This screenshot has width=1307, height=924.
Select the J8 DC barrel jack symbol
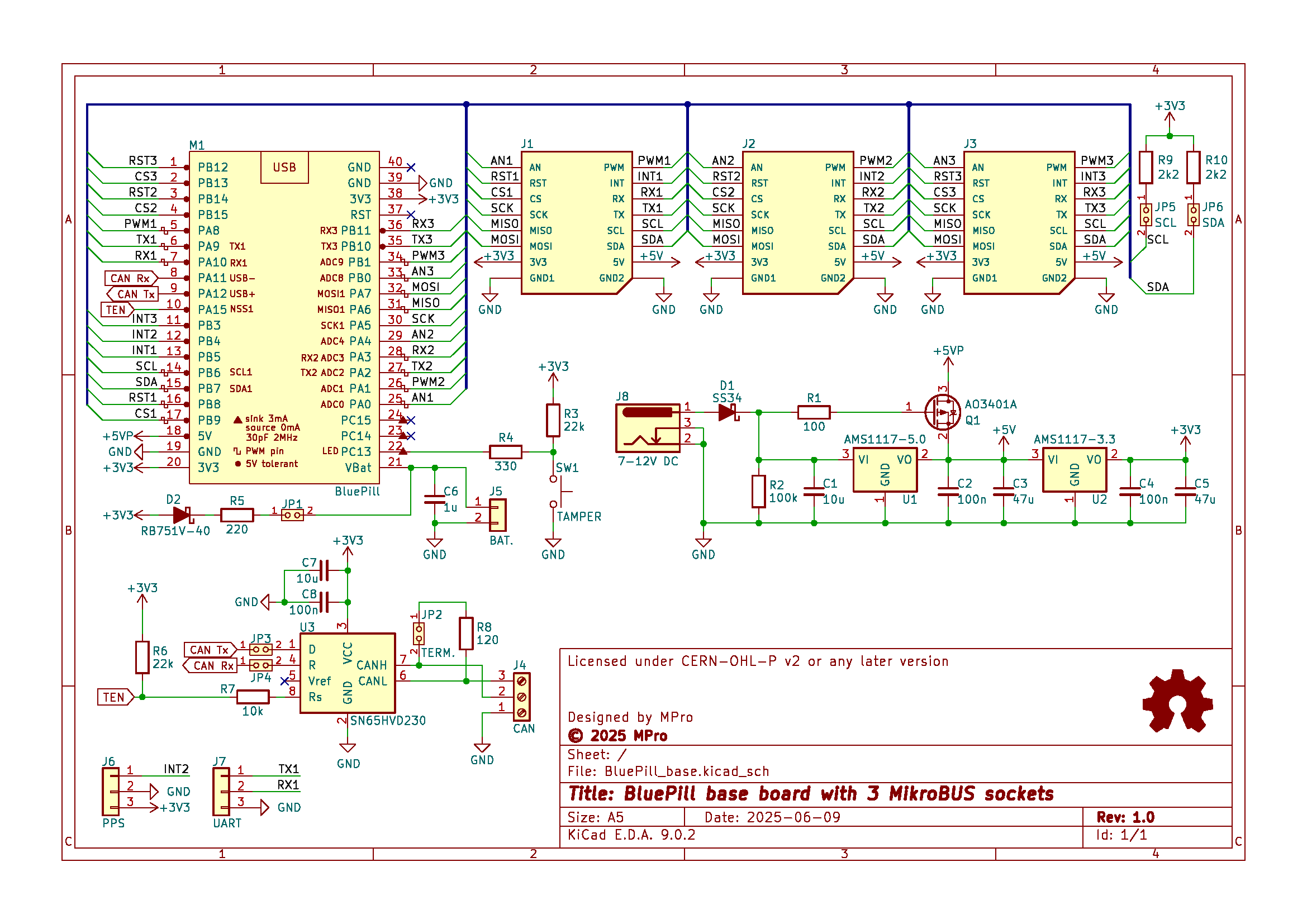[x=648, y=427]
